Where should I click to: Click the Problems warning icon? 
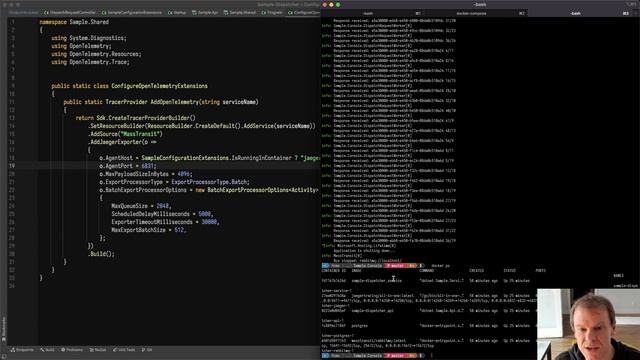click(63, 350)
